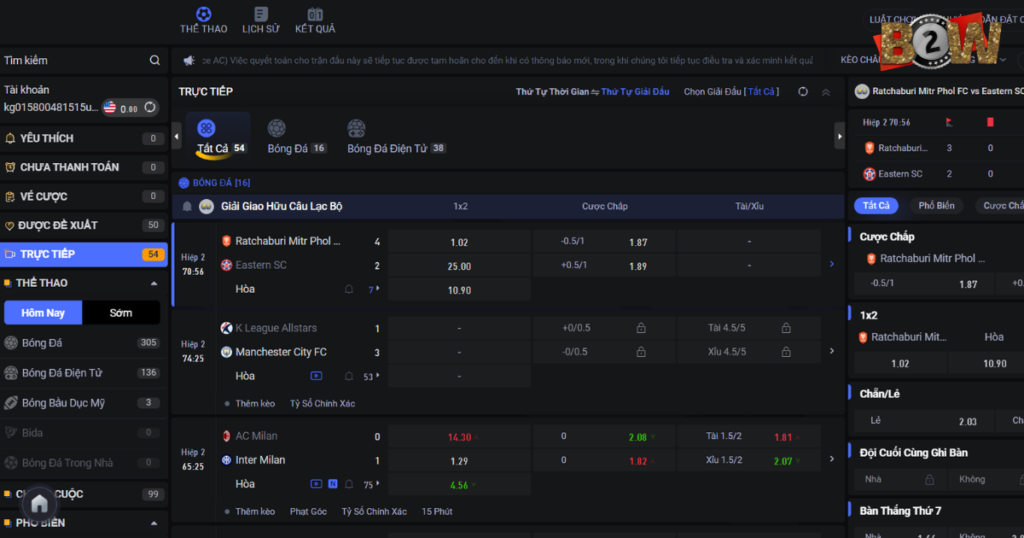
Task: Open 53 more bets for Manchester City match
Action: [372, 376]
